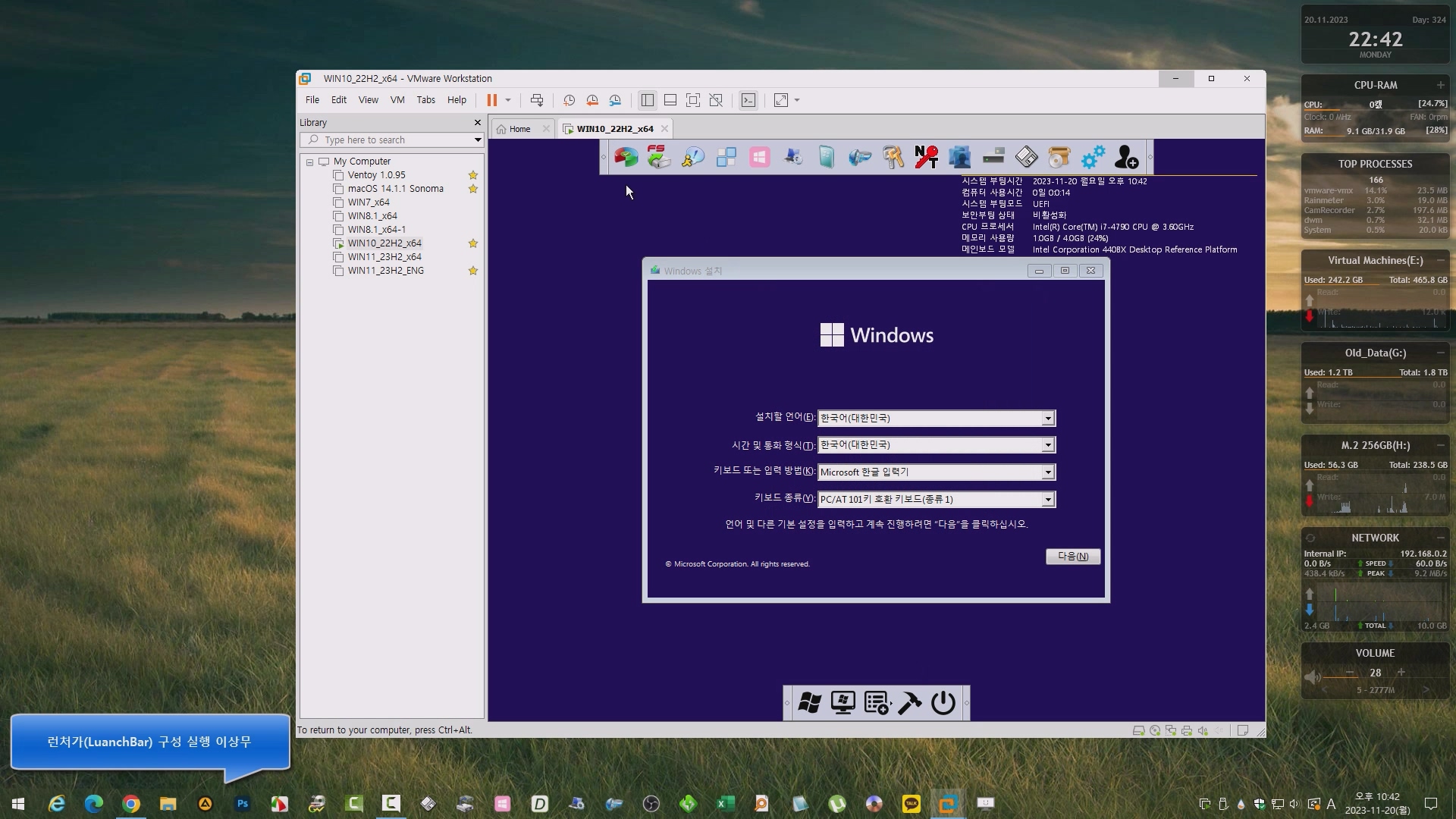Expand the CPU-RAM widget plus button
Image resolution: width=1456 pixels, height=819 pixels.
[x=1440, y=85]
